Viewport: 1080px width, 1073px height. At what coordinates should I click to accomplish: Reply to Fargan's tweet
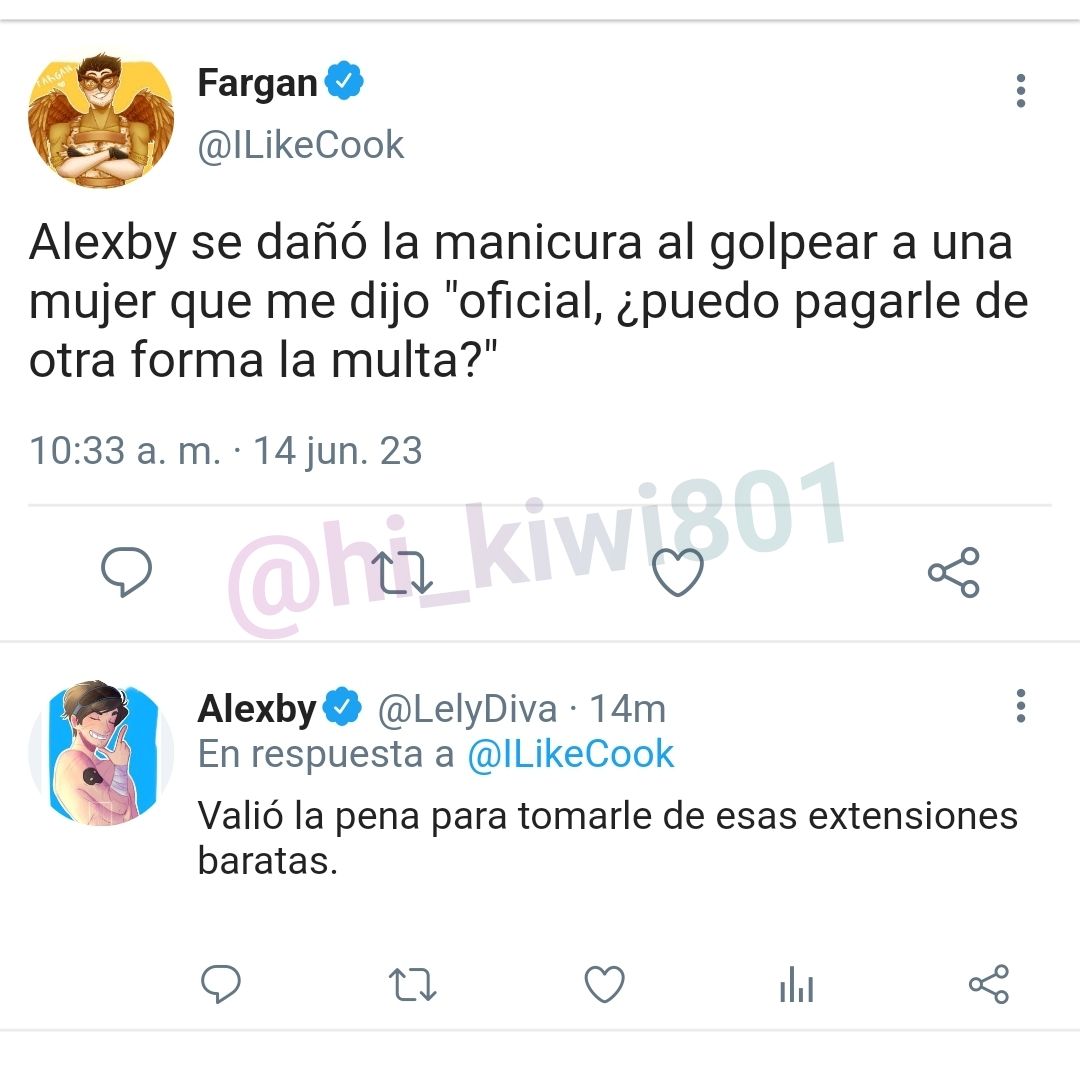126,572
